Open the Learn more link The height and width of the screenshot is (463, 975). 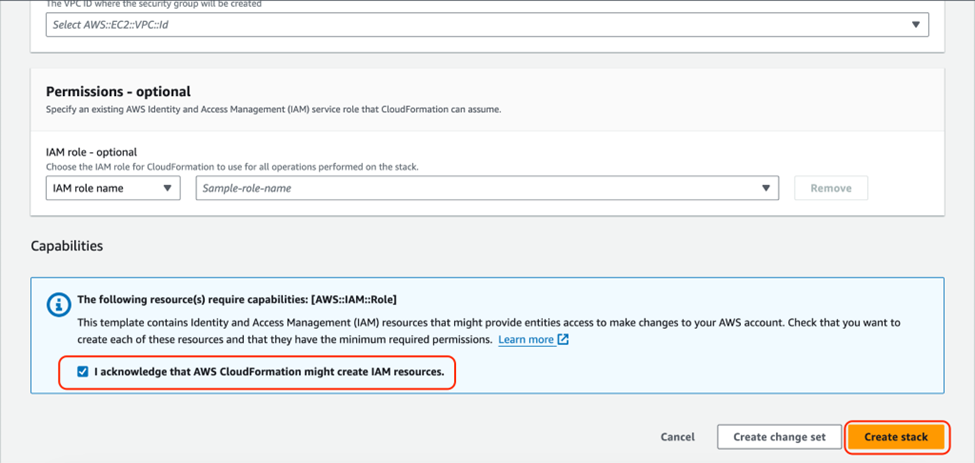click(526, 340)
